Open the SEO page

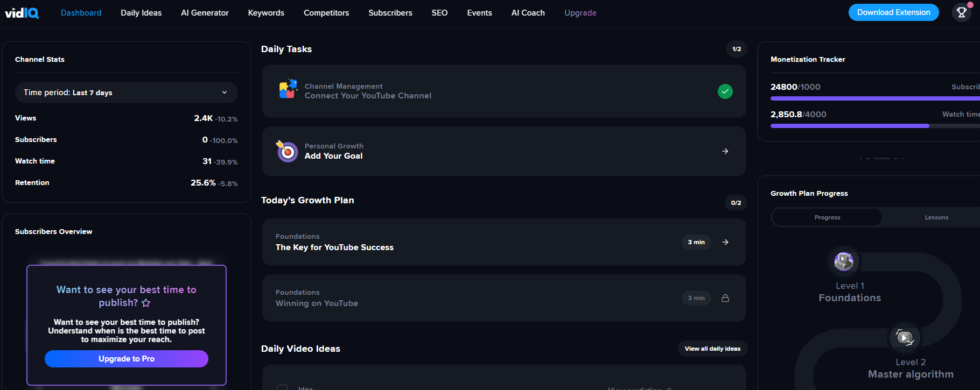pyautogui.click(x=439, y=12)
